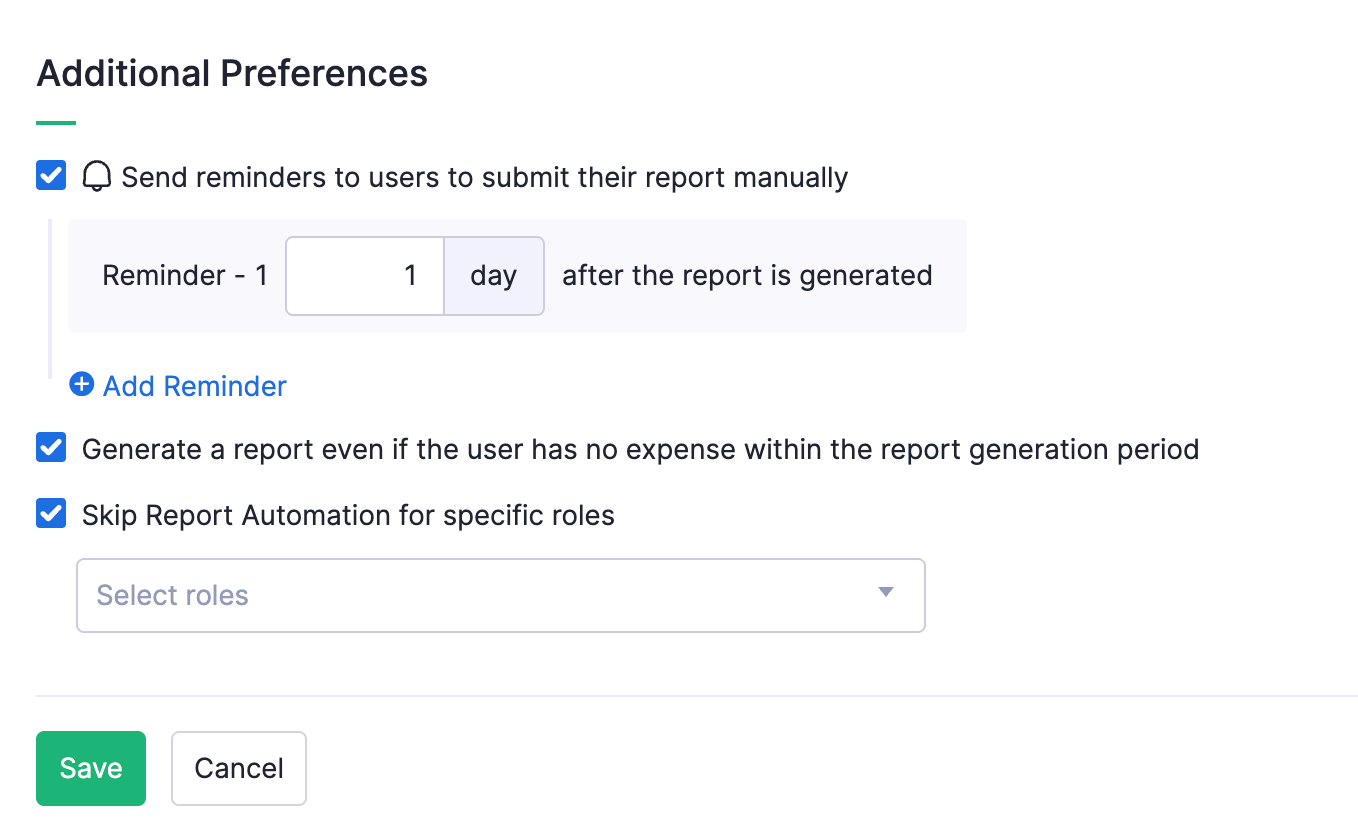Click the Add Reminder link
This screenshot has width=1358, height=828.
coord(193,385)
